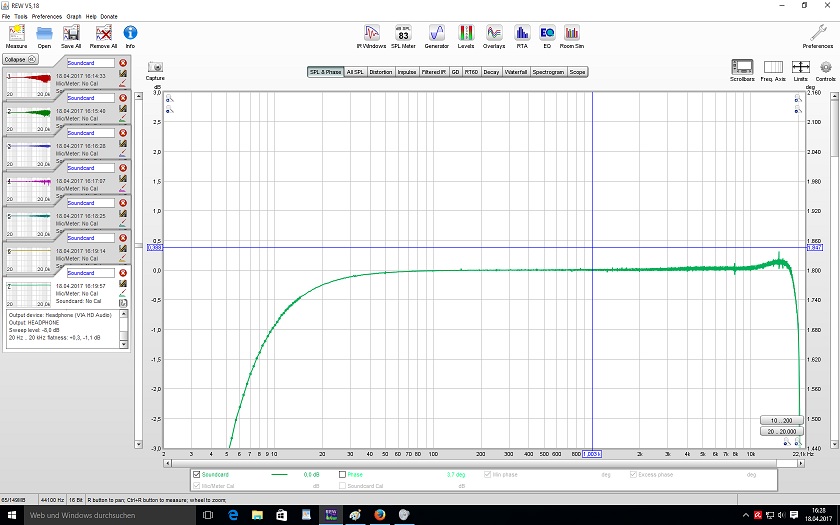Collapse the measurements panel
The image size is (840, 525).
click(20, 59)
